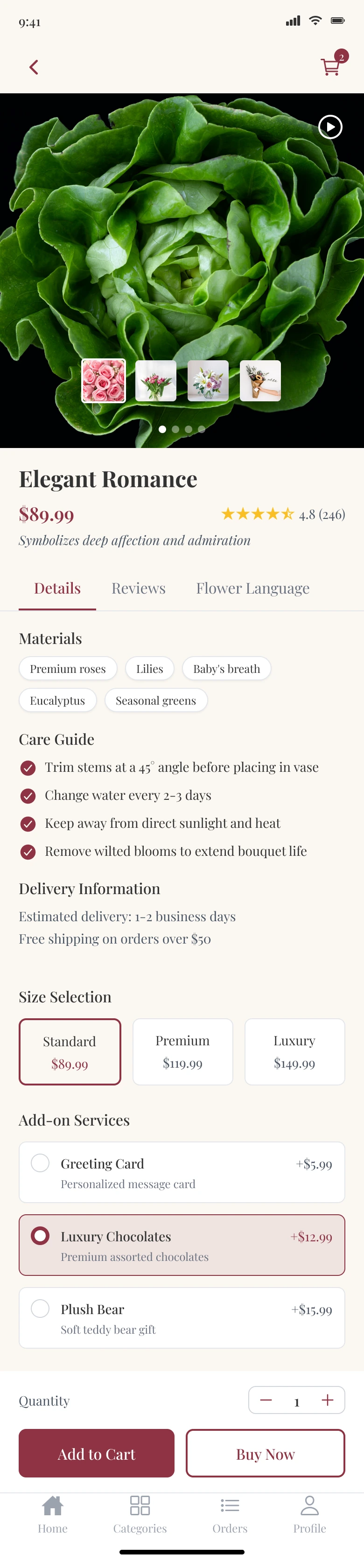Decrease quantity with minus icon
Screen dimensions: 364x1568
click(266, 1400)
